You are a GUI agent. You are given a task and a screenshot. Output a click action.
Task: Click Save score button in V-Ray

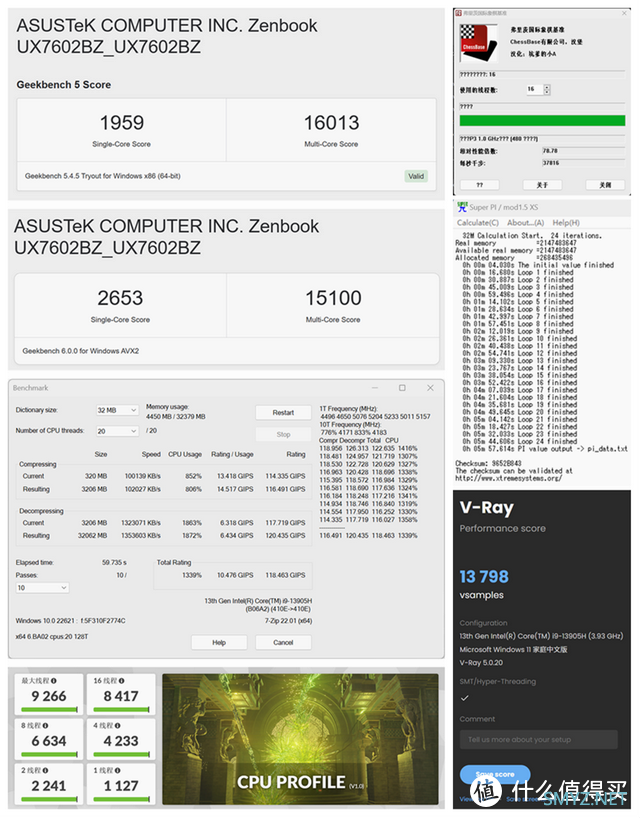pos(495,774)
